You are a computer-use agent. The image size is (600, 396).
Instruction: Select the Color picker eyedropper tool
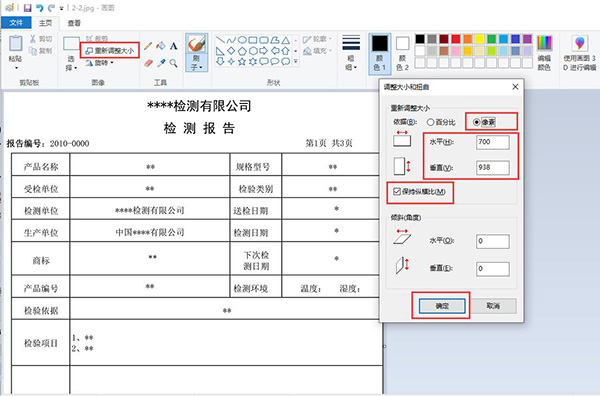(161, 63)
